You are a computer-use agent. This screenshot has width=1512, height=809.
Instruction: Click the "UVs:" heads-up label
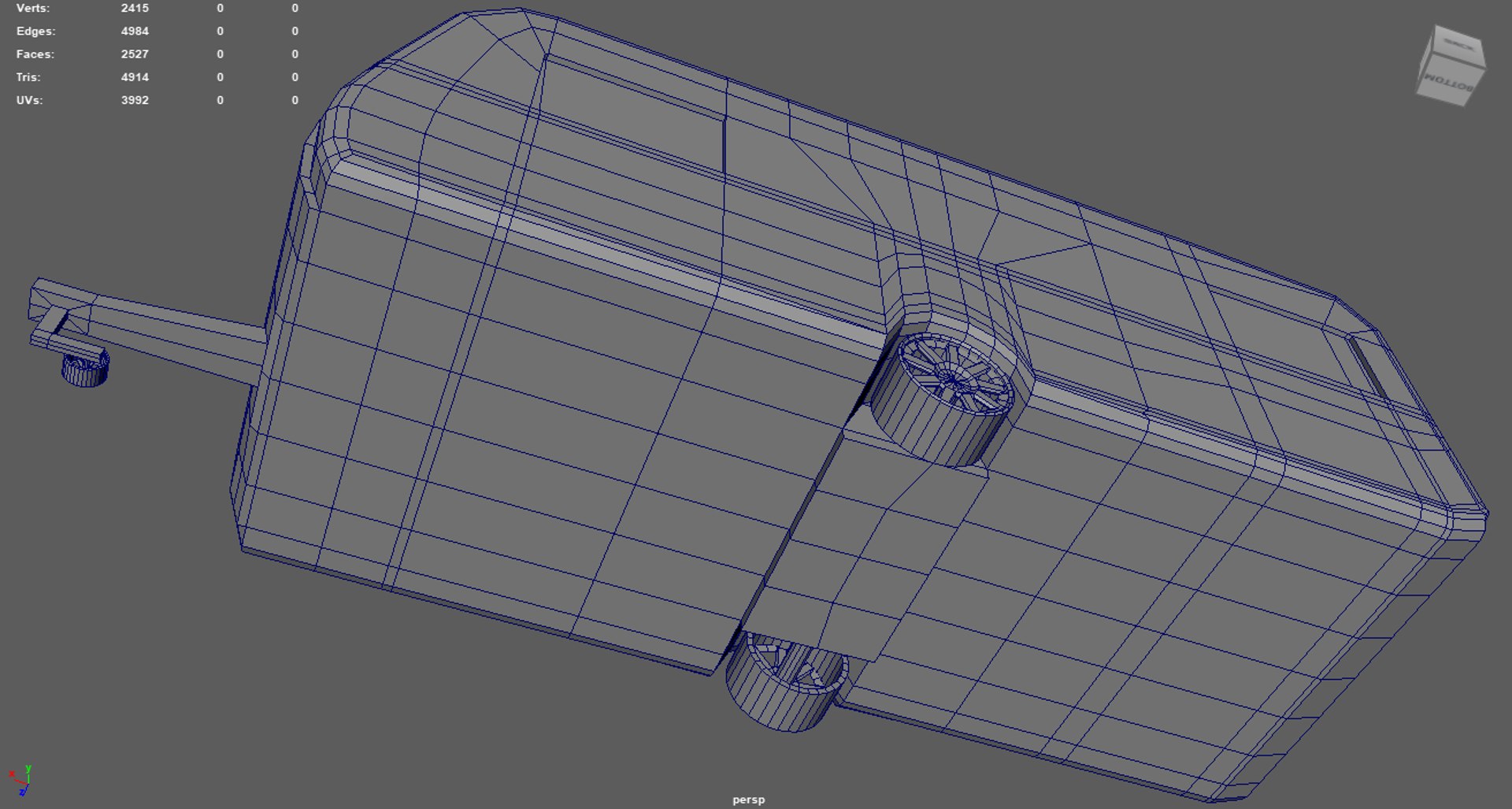tap(29, 100)
